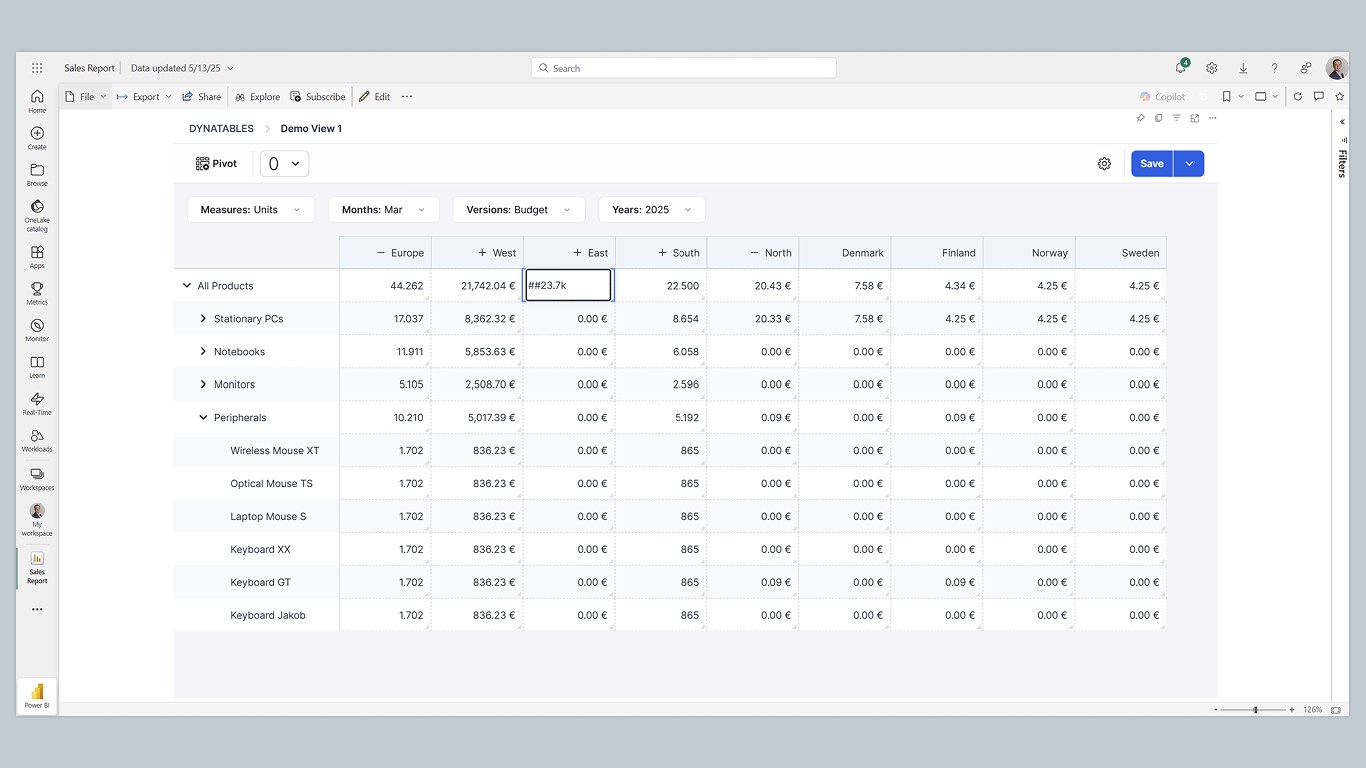This screenshot has width=1366, height=768.
Task: Open Workspaces in the left sidebar
Action: tap(37, 479)
